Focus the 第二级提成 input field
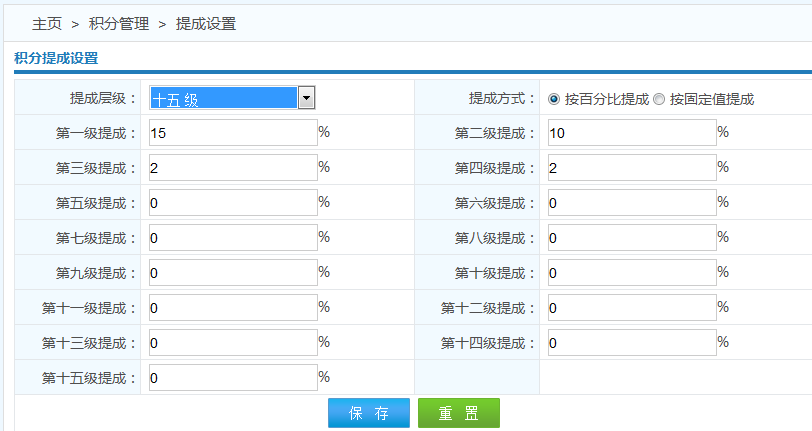The image size is (812, 431). 632,133
